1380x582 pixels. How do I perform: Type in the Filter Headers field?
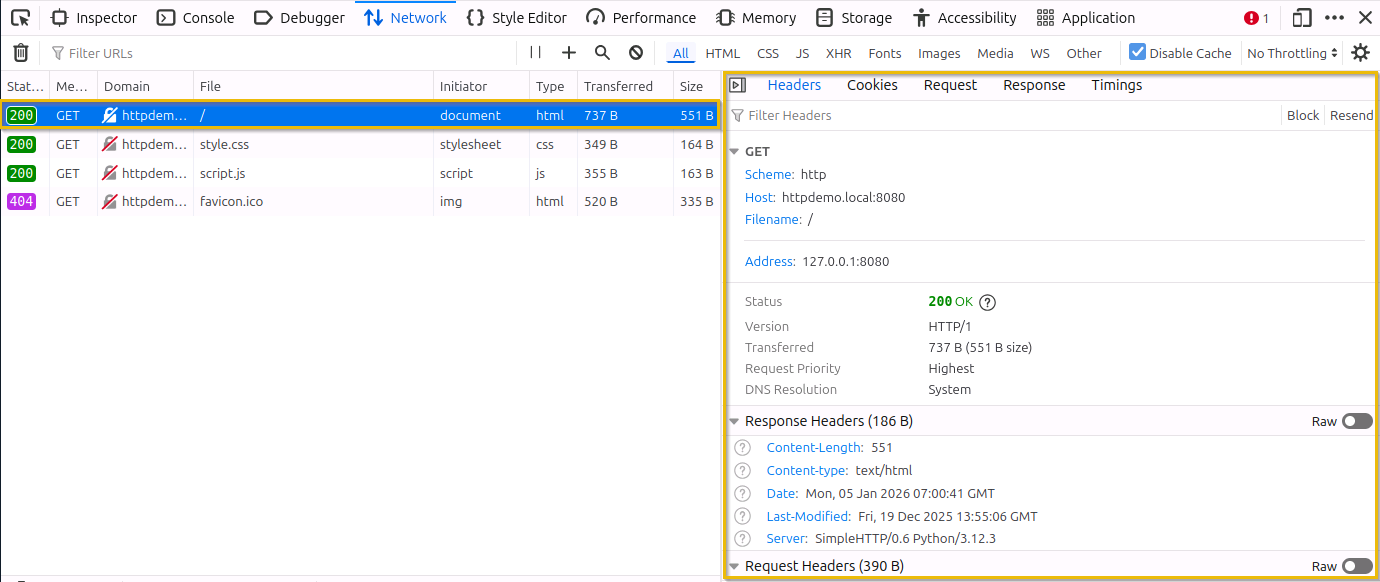(x=800, y=115)
